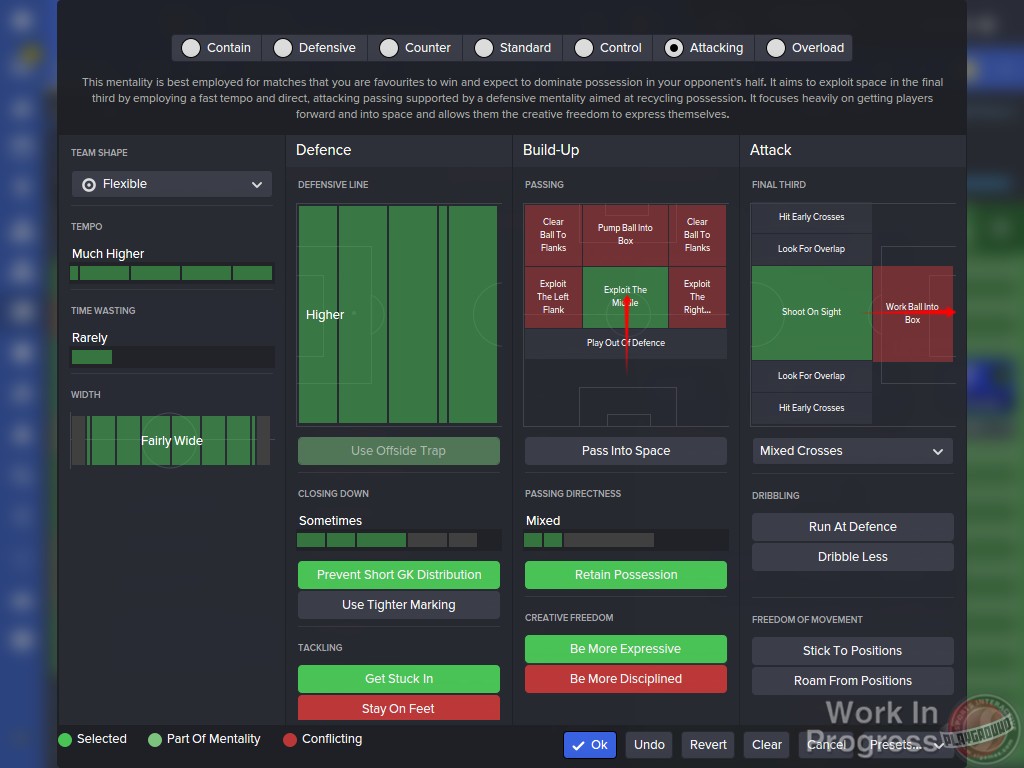Enable Use Tighter Marking
Image resolution: width=1024 pixels, height=768 pixels.
[x=398, y=605]
